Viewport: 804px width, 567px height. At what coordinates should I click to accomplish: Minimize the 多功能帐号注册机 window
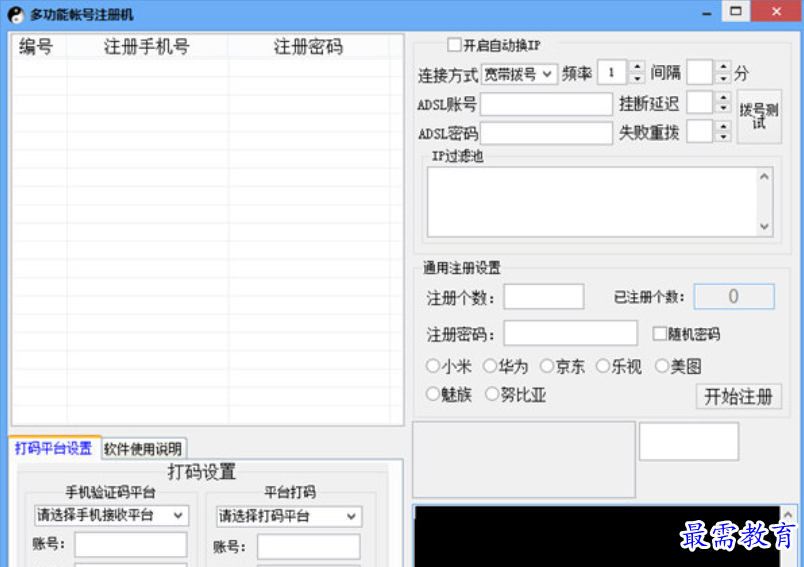click(707, 12)
